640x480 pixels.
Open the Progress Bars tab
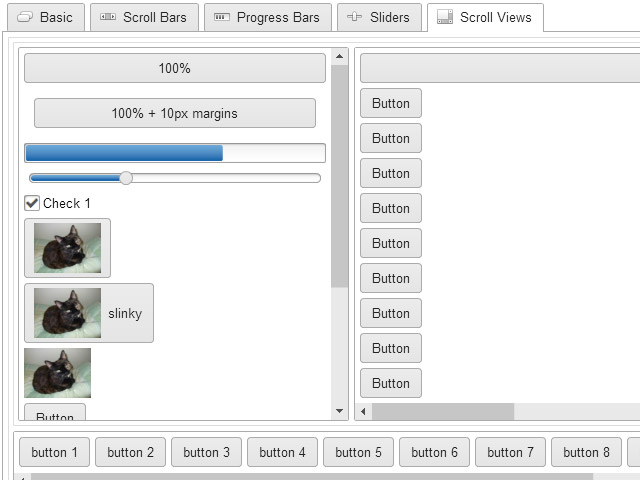(268, 17)
